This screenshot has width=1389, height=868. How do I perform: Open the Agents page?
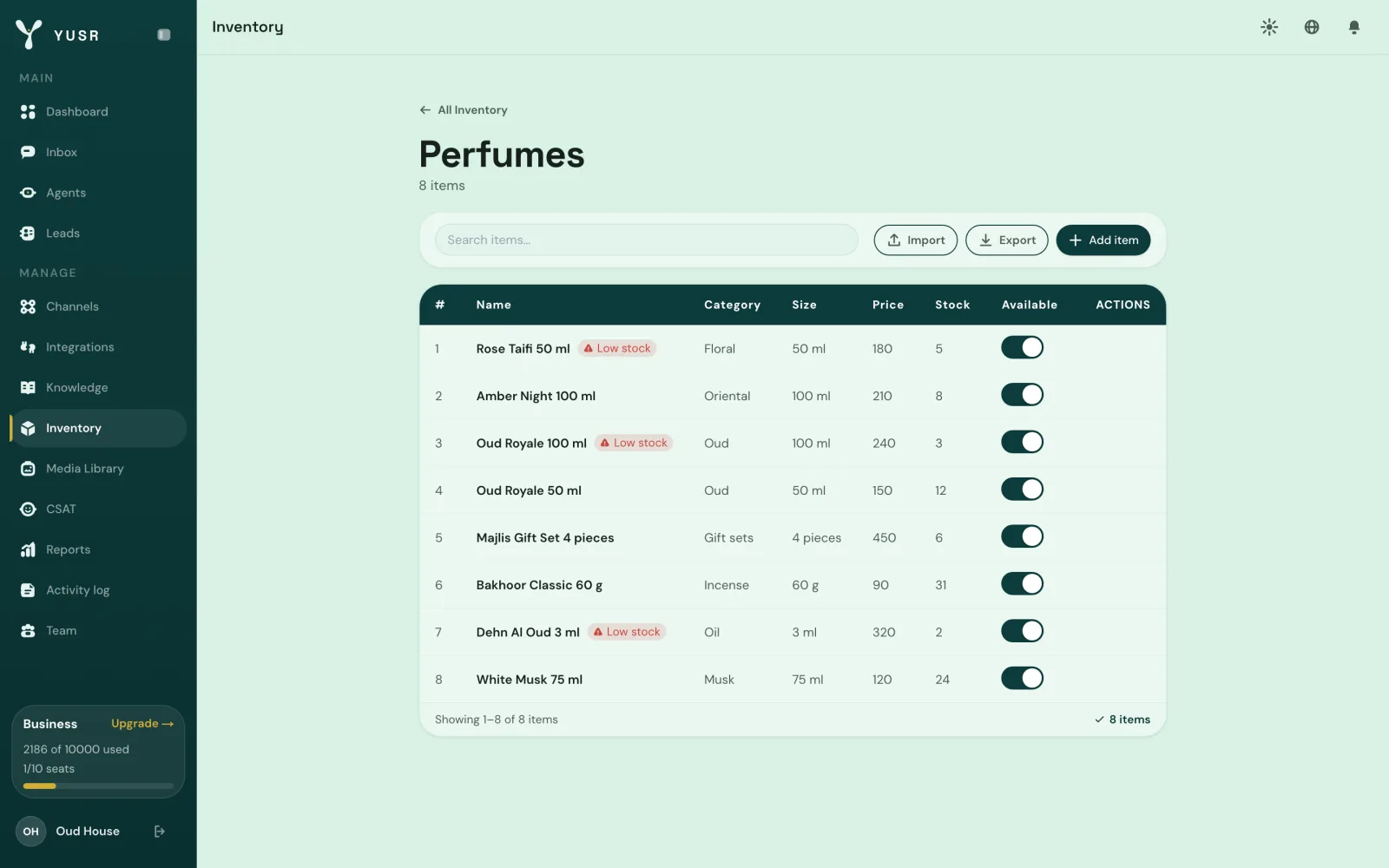point(98,193)
